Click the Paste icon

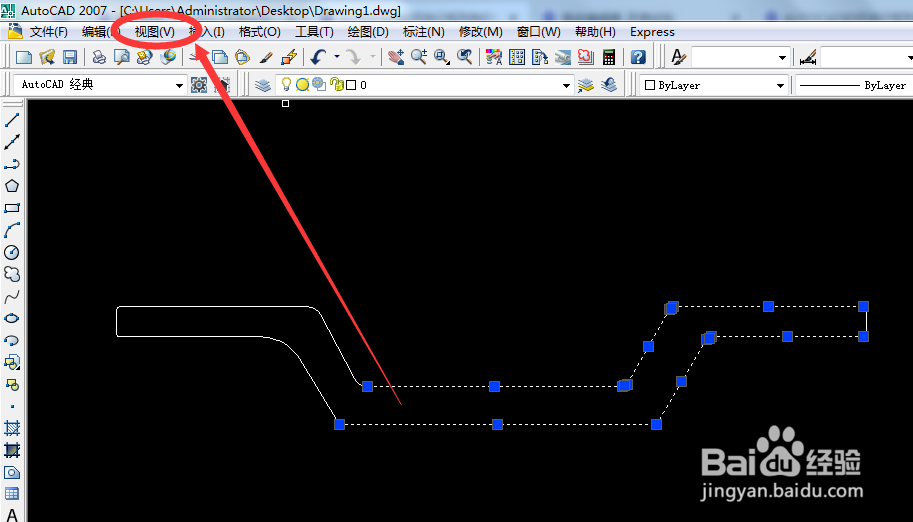point(242,57)
